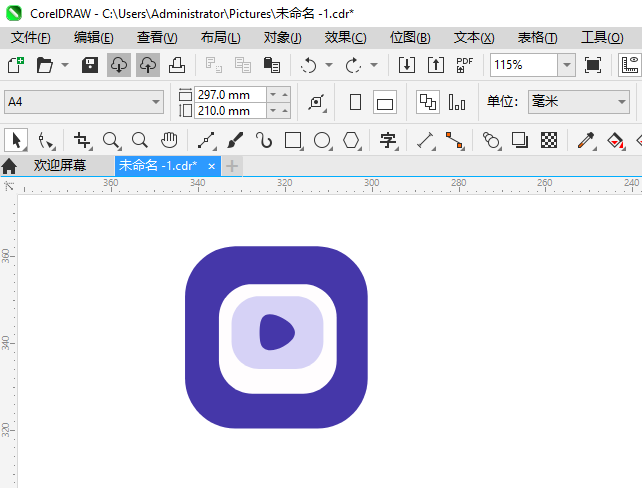Select the Freehand line tool
Image resolution: width=642 pixels, height=488 pixels.
(207, 140)
